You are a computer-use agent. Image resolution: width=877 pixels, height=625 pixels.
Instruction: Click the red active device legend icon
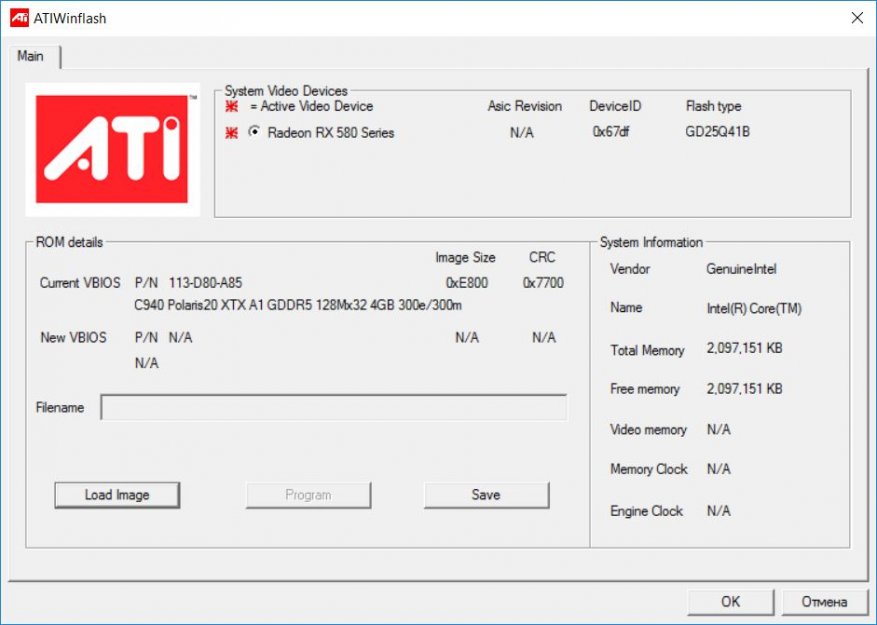coord(232,107)
